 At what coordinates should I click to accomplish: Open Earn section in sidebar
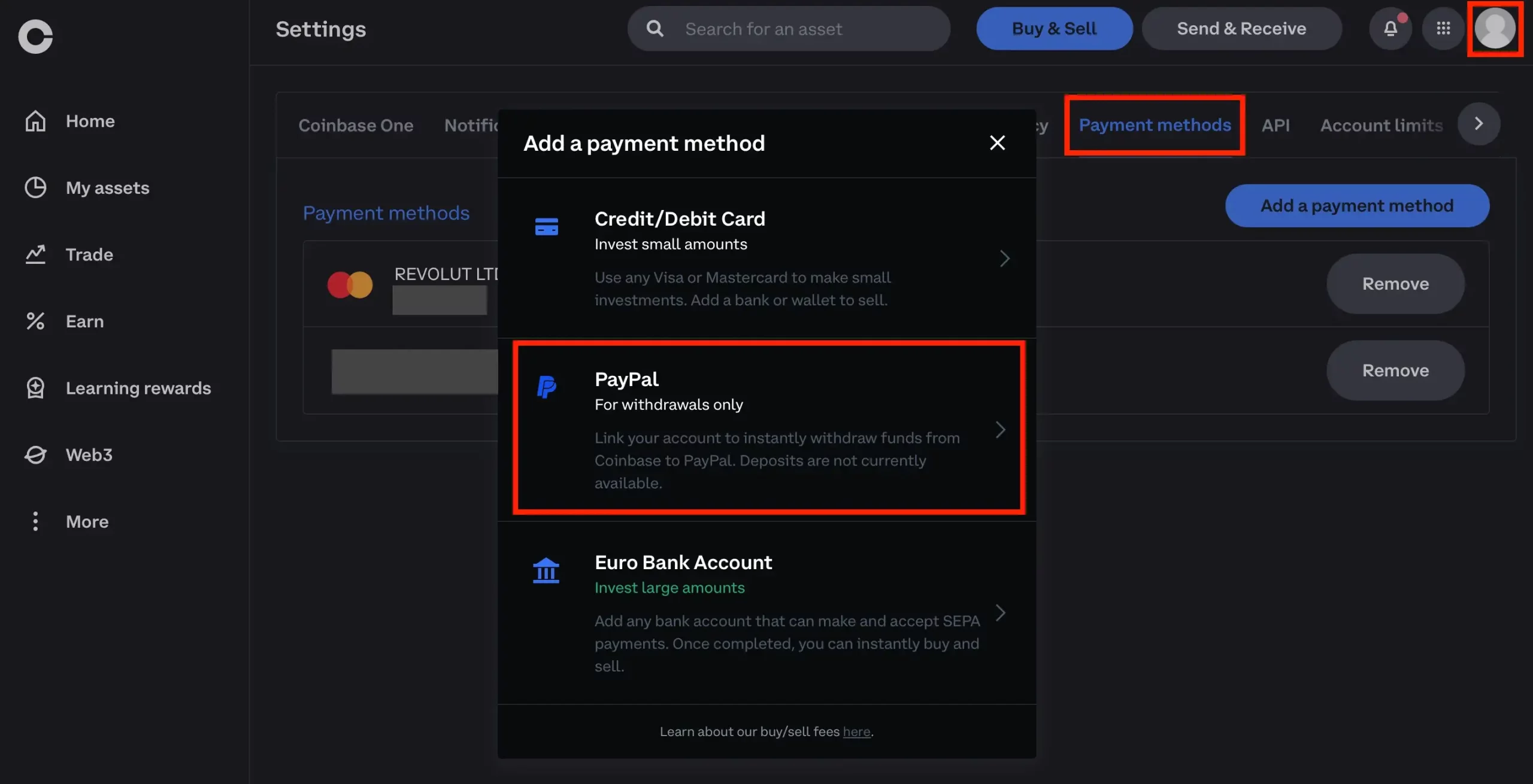pos(85,321)
